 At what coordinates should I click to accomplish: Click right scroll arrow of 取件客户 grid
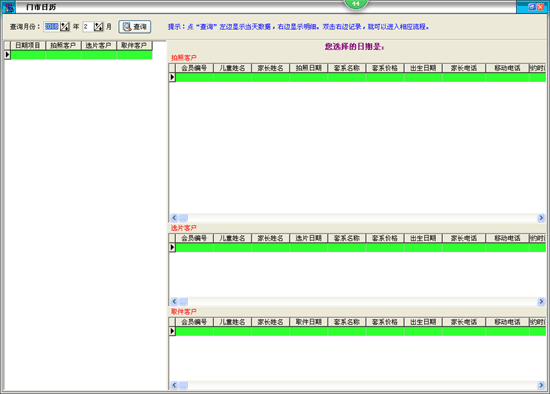[x=541, y=386]
